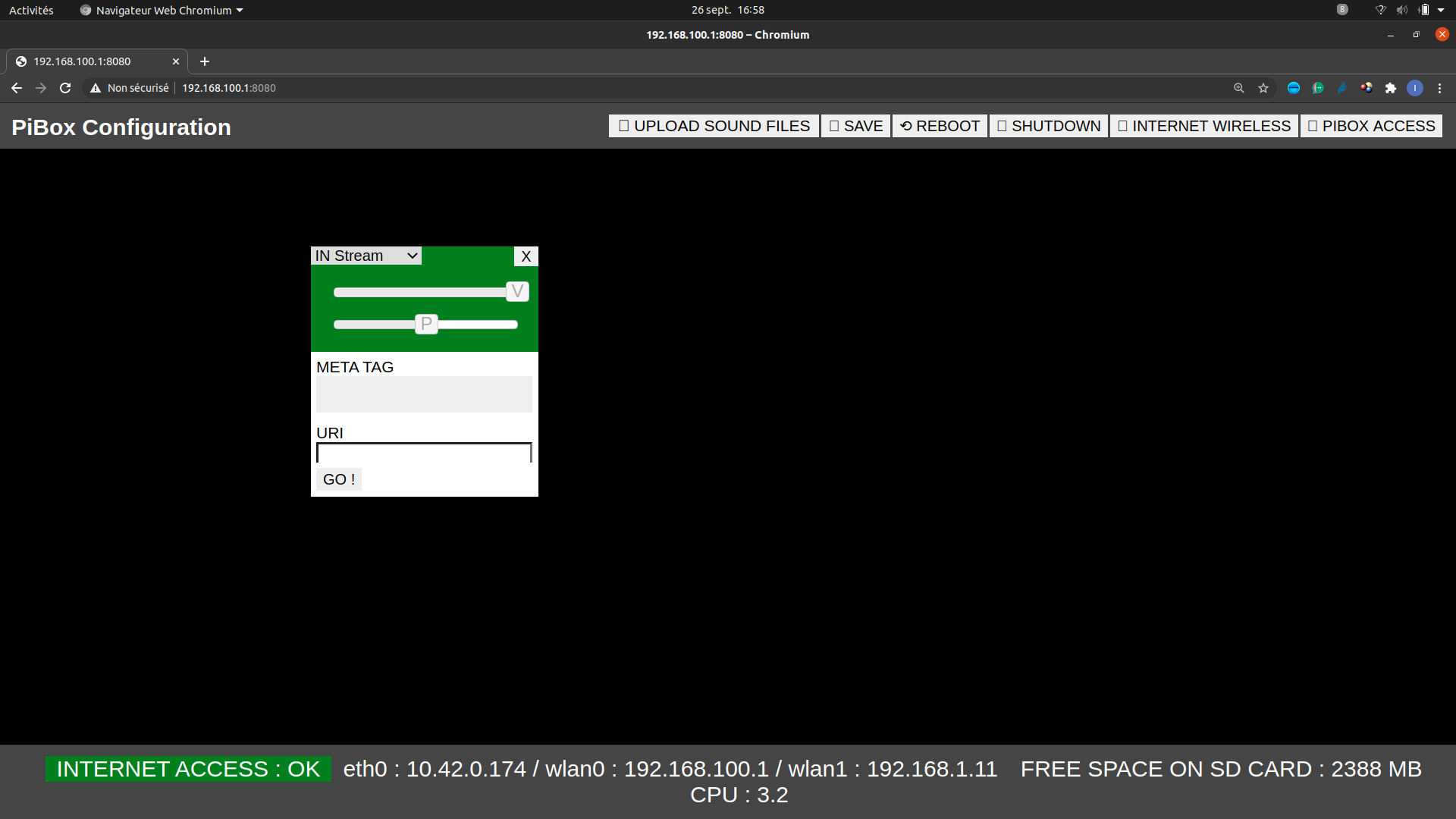Open Chromium three-dot menu

[1439, 88]
